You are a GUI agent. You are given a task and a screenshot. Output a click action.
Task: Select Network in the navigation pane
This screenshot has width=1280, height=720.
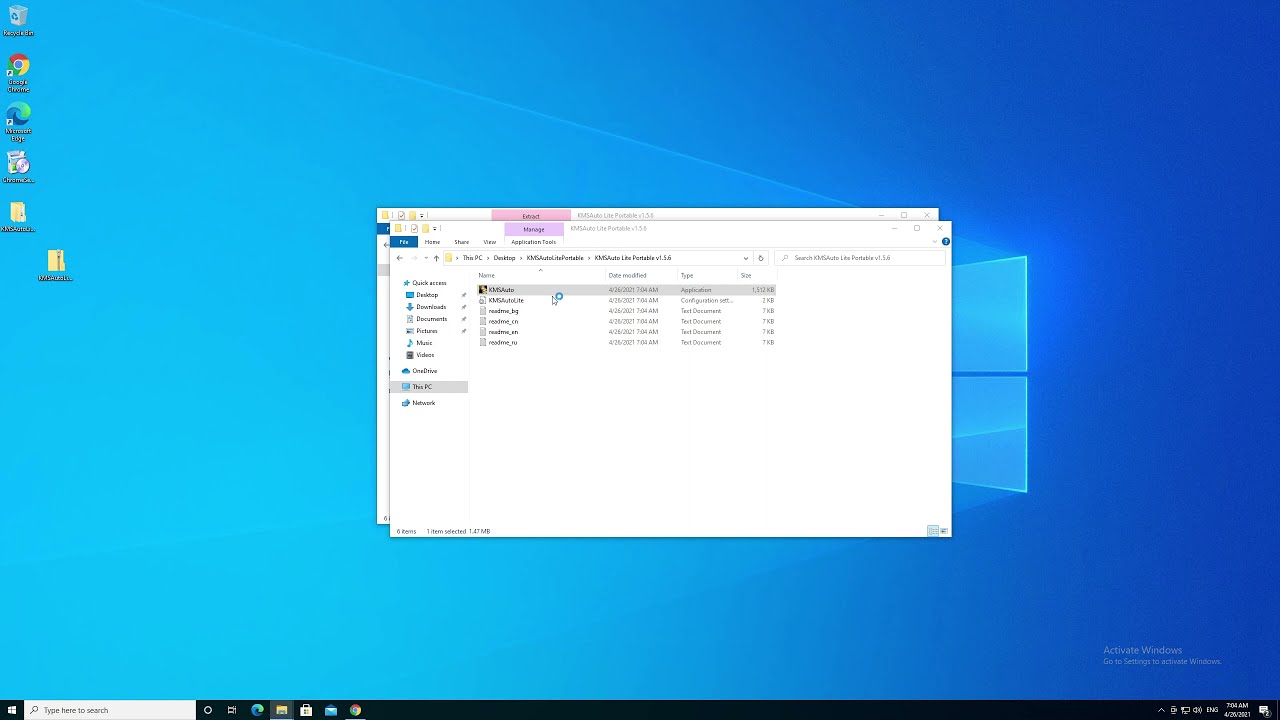pyautogui.click(x=423, y=403)
